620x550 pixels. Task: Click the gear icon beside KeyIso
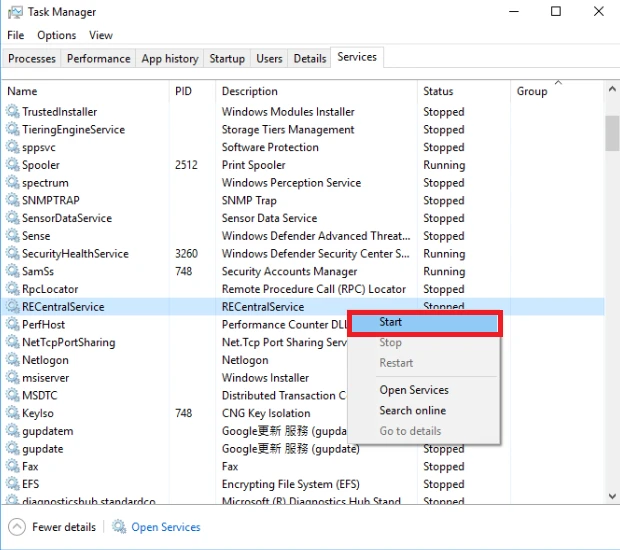[13, 413]
